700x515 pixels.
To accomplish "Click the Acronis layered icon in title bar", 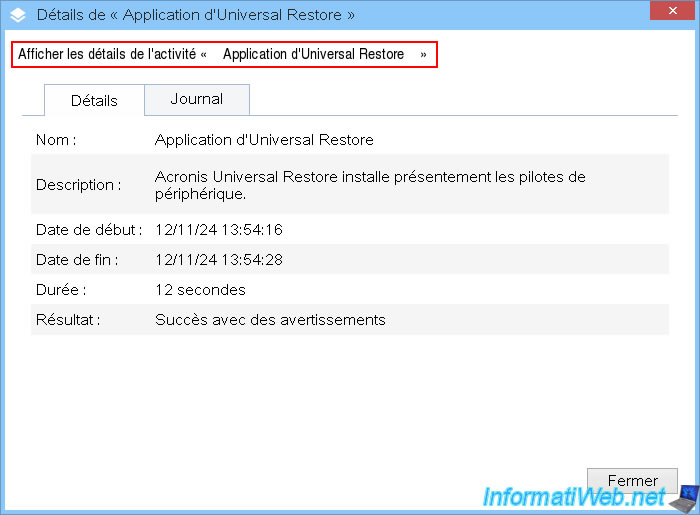I will pos(18,15).
